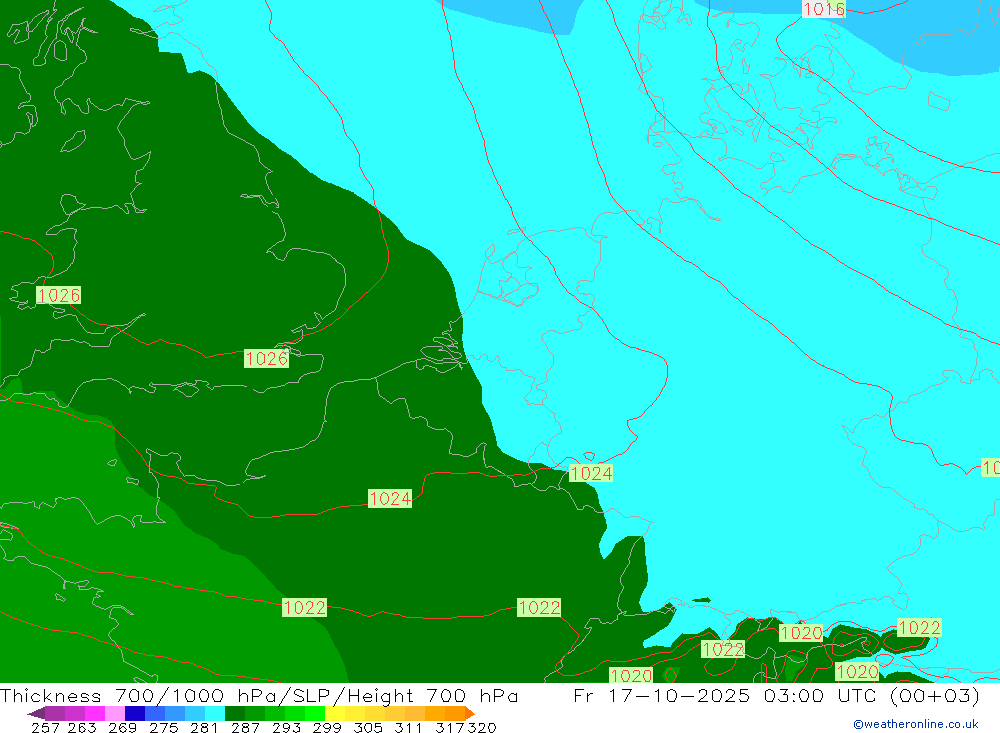Click the westernmost 1024 isobar label

point(390,498)
